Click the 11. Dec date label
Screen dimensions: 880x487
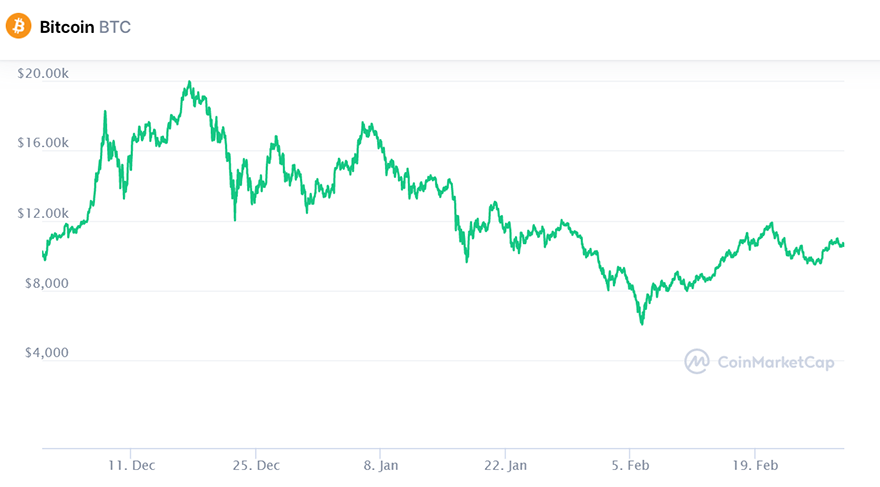131,465
